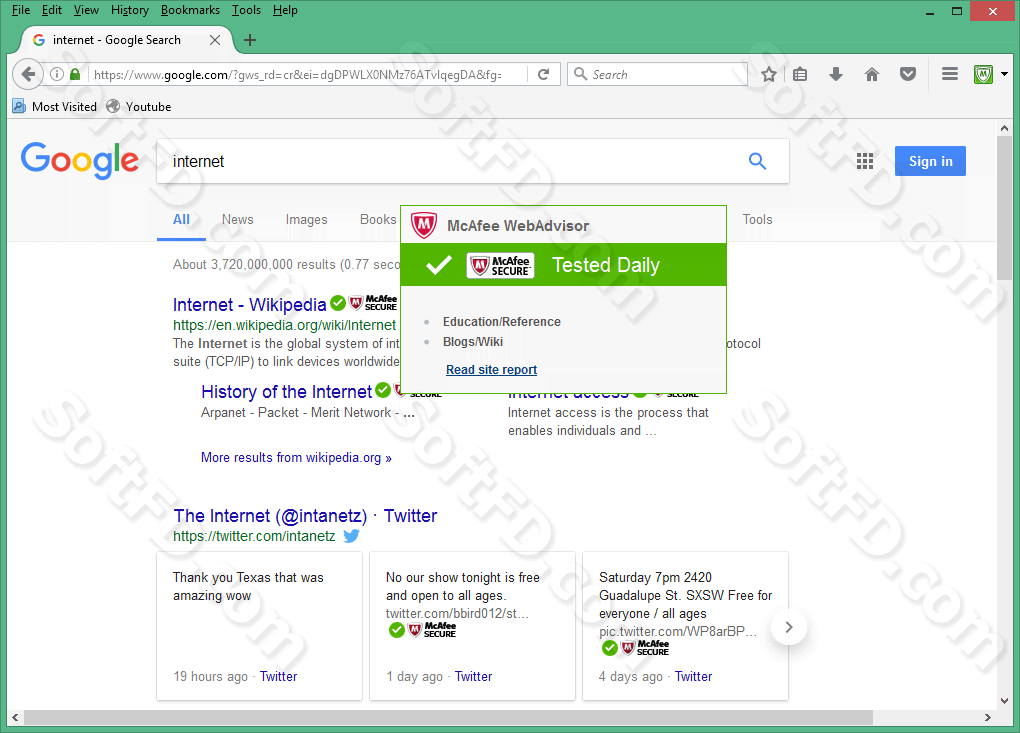Click McAfee SECURE badge beside Wikipedia result
Image resolution: width=1020 pixels, height=733 pixels.
pos(373,303)
